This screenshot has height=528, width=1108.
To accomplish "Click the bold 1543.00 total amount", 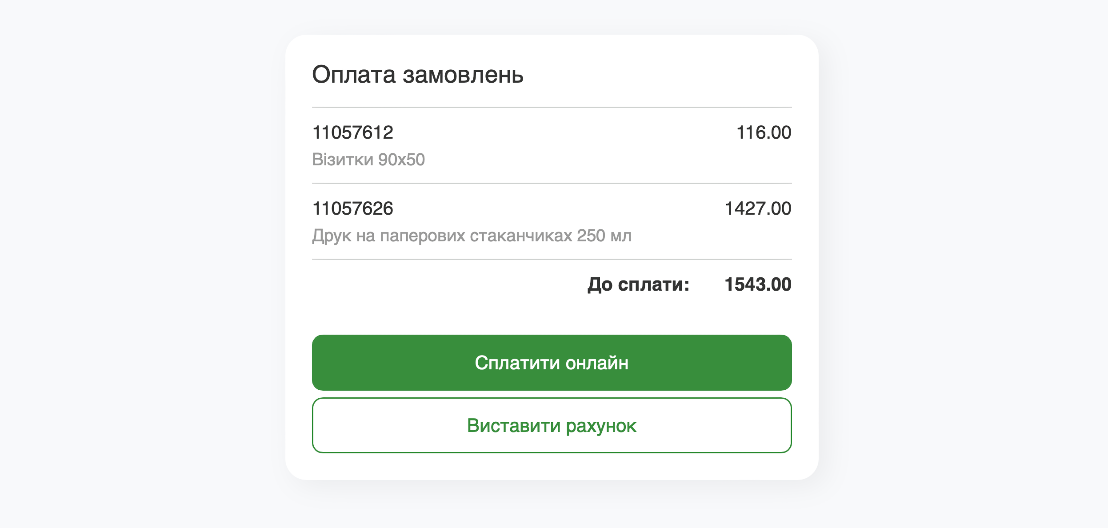I will click(x=758, y=285).
